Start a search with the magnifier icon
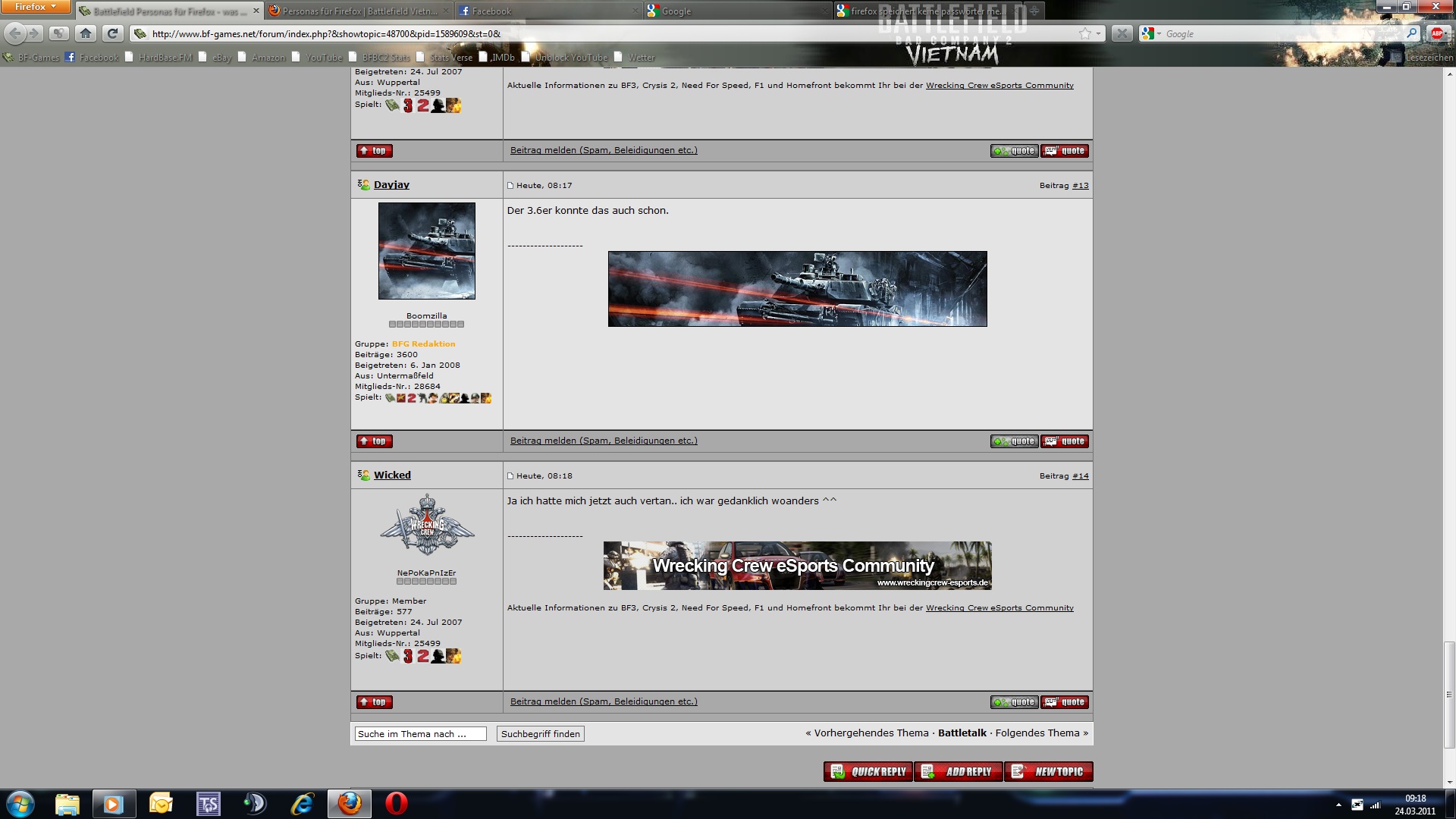This screenshot has height=819, width=1456. [x=1411, y=33]
